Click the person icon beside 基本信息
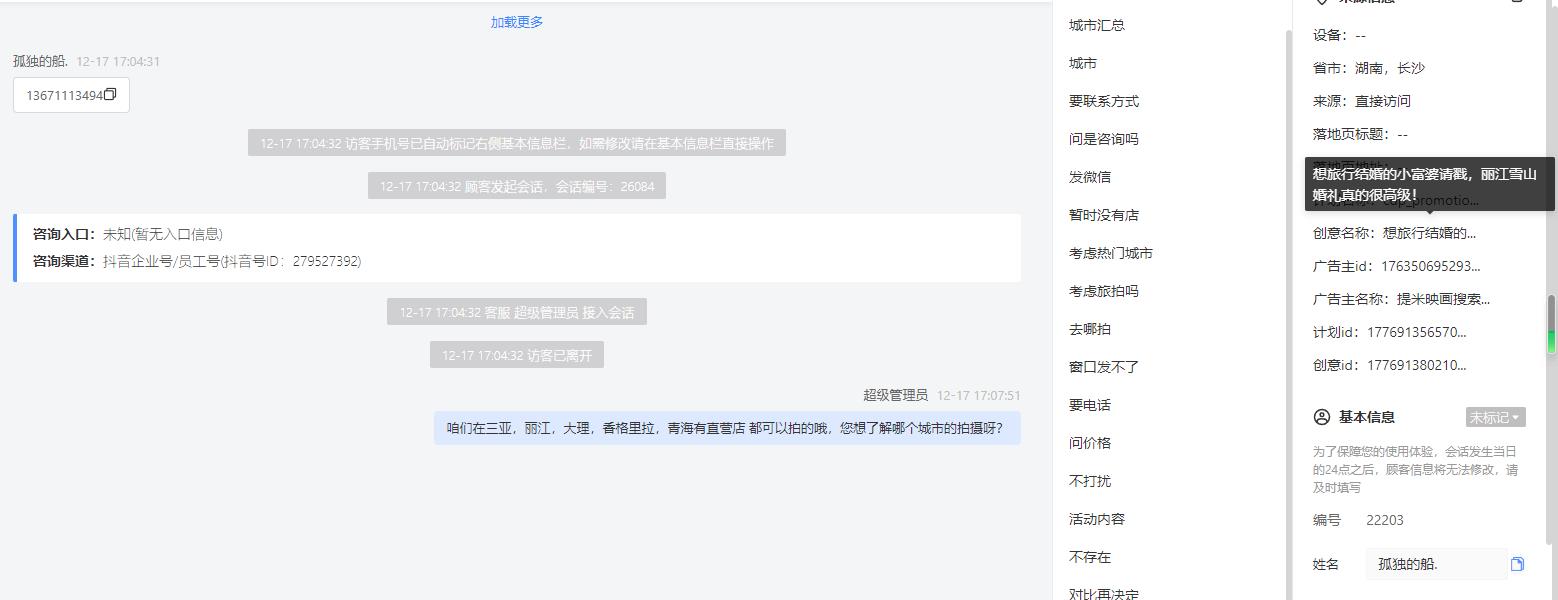 1322,417
